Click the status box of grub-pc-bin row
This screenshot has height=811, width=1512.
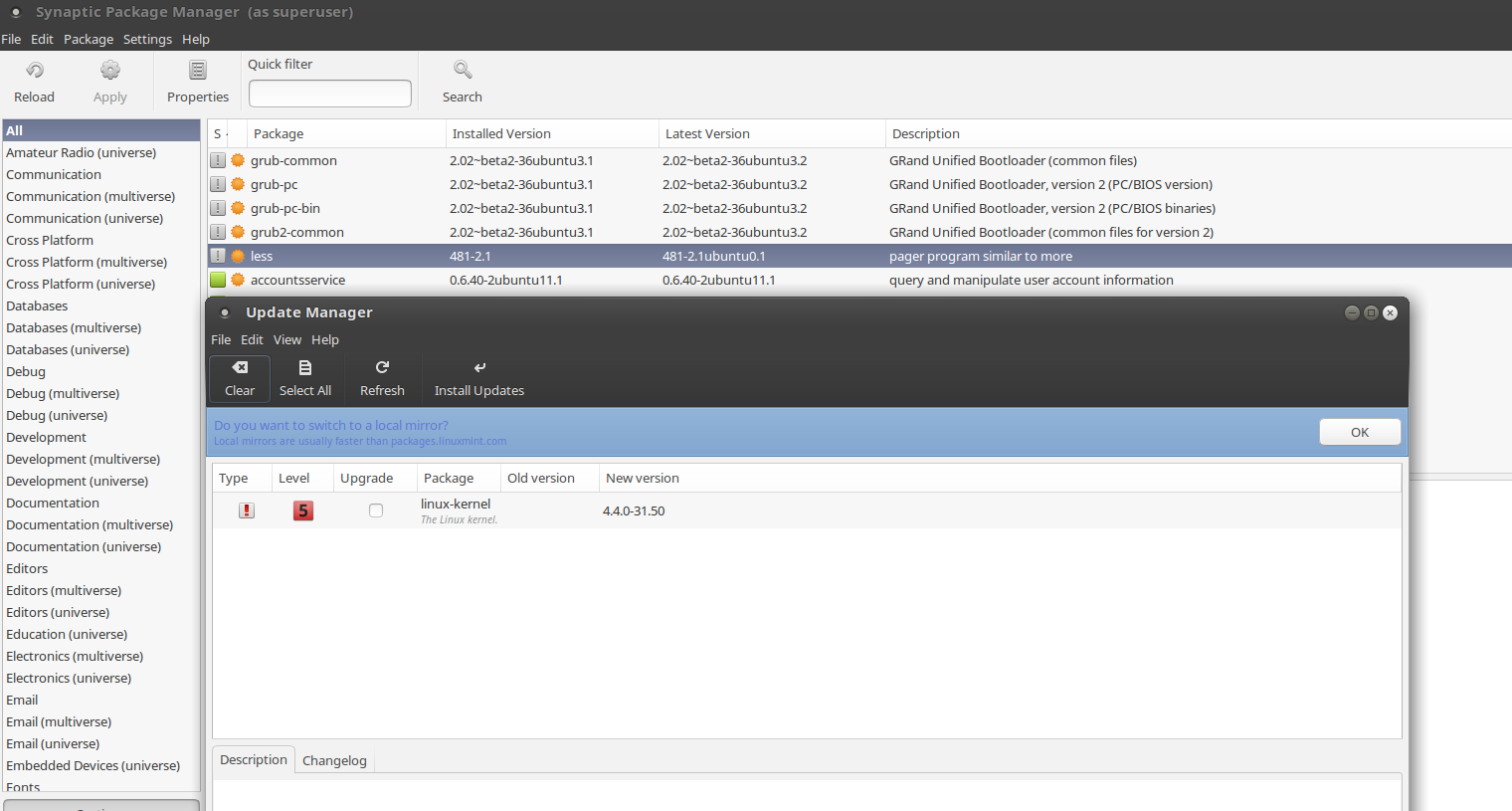tap(218, 208)
